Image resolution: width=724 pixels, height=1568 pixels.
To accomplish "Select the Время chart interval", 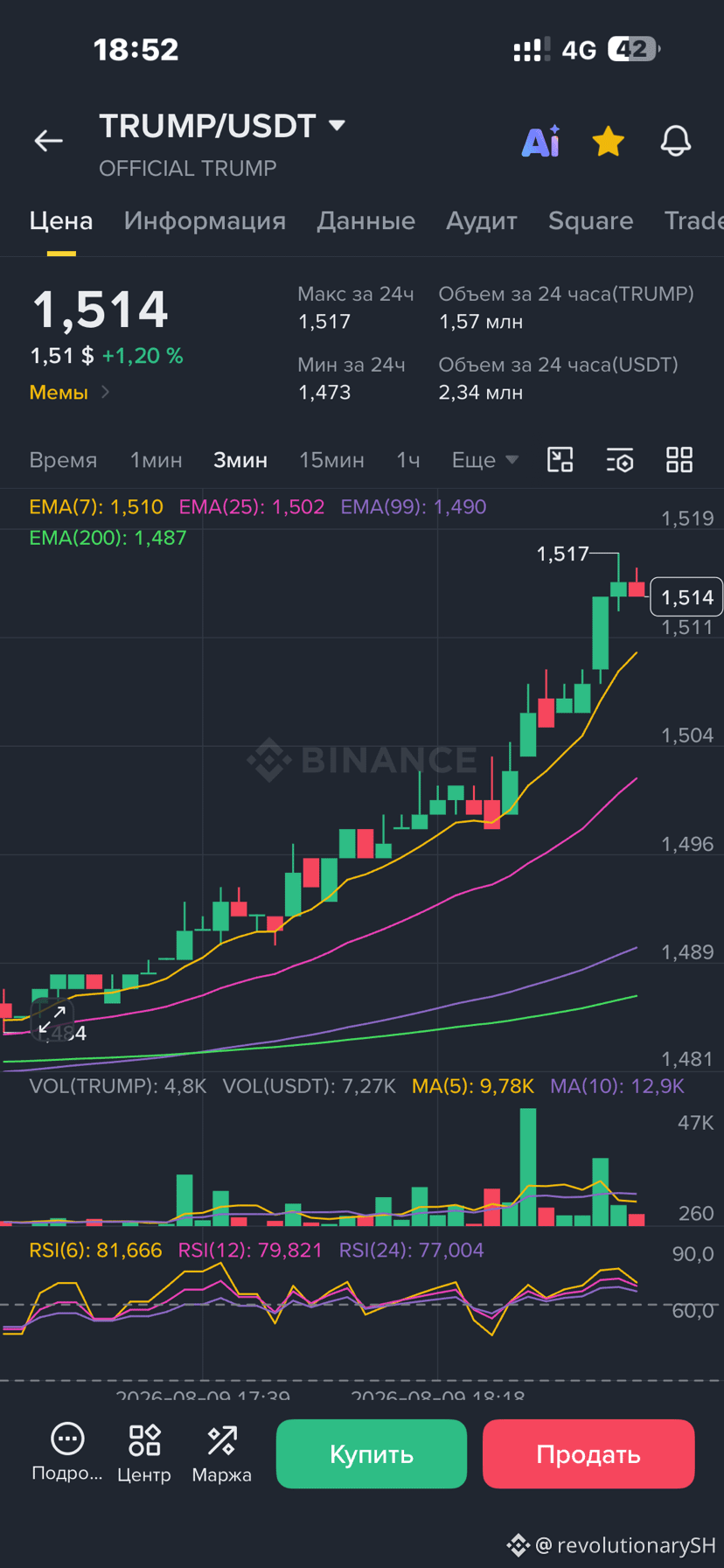I will [x=63, y=460].
